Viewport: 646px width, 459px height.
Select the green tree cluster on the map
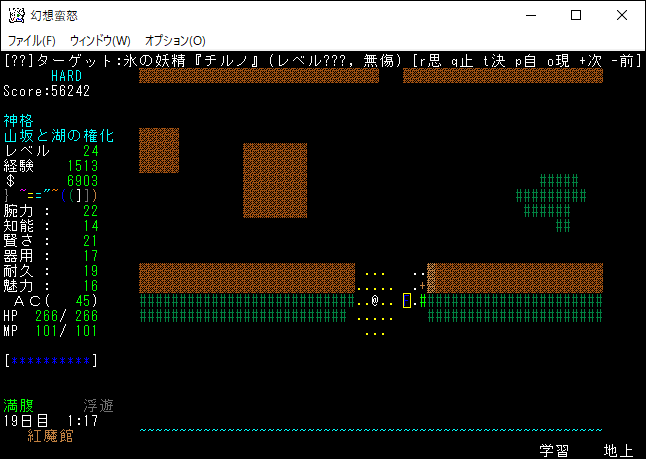pyautogui.click(x=550, y=196)
